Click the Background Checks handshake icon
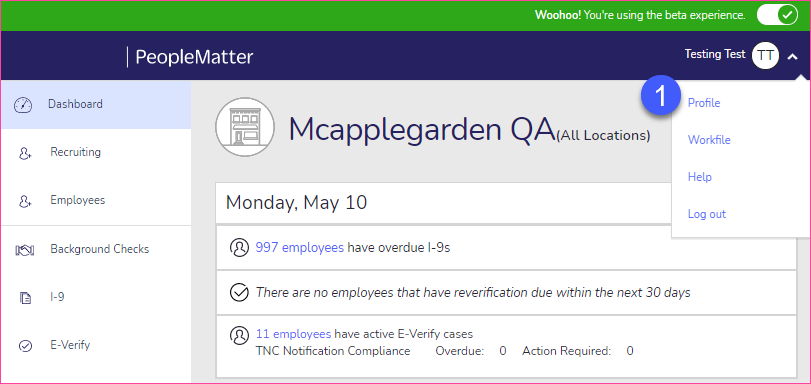The image size is (811, 384). click(x=25, y=250)
